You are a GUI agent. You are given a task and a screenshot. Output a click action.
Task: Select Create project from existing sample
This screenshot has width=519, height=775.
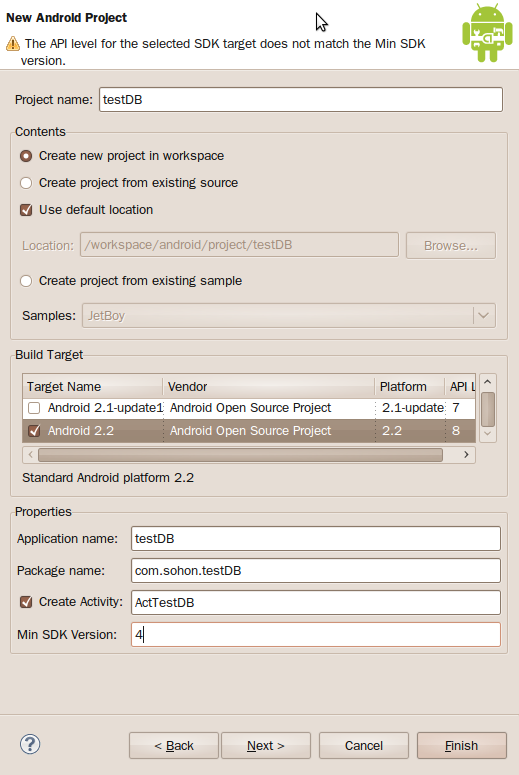26,281
